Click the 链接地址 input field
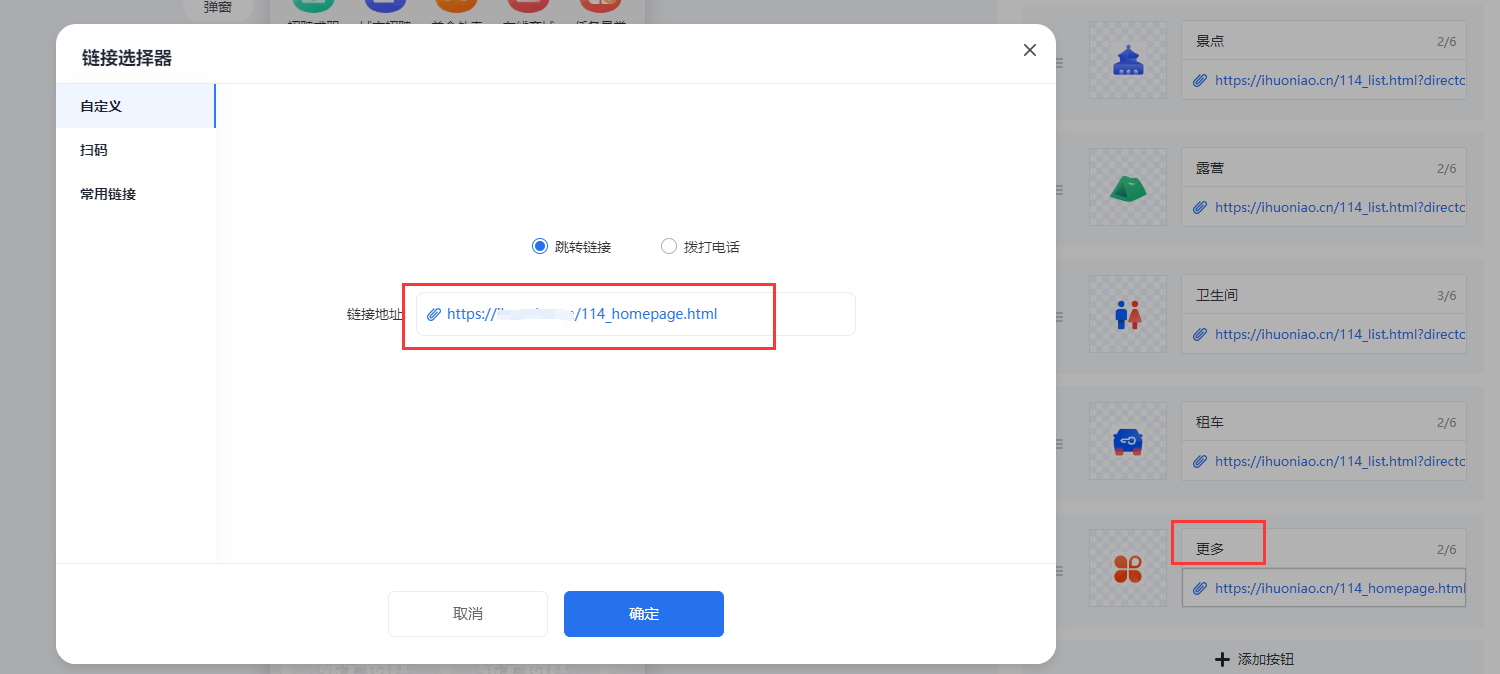 636,314
